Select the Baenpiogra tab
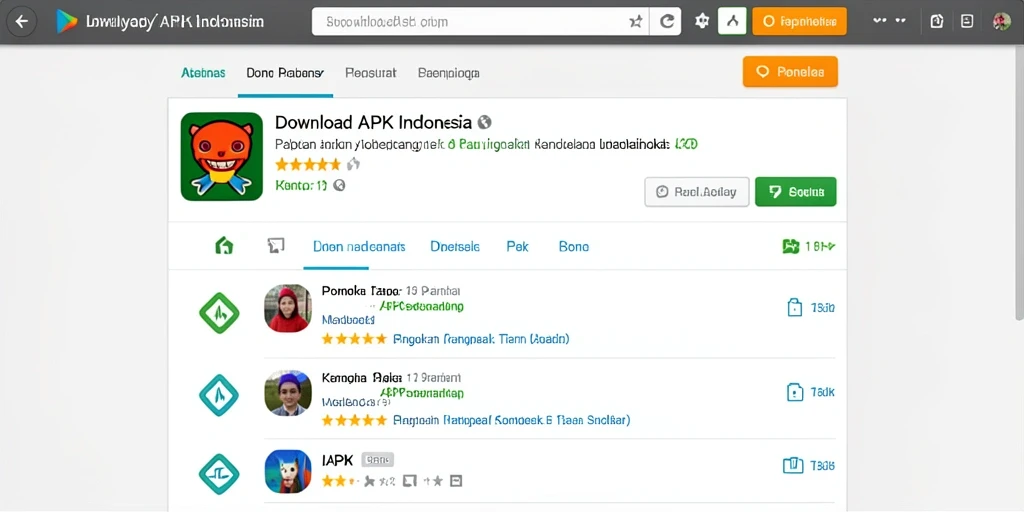 coord(449,73)
